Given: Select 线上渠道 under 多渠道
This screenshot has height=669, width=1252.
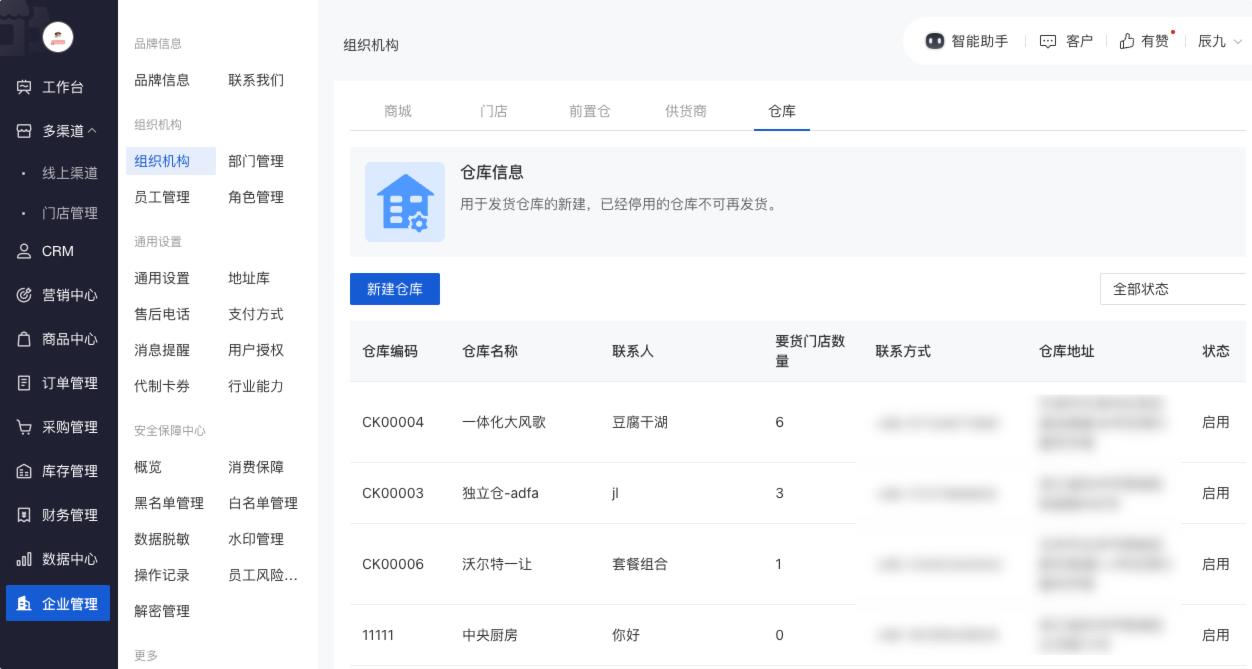Looking at the screenshot, I should click(x=69, y=173).
